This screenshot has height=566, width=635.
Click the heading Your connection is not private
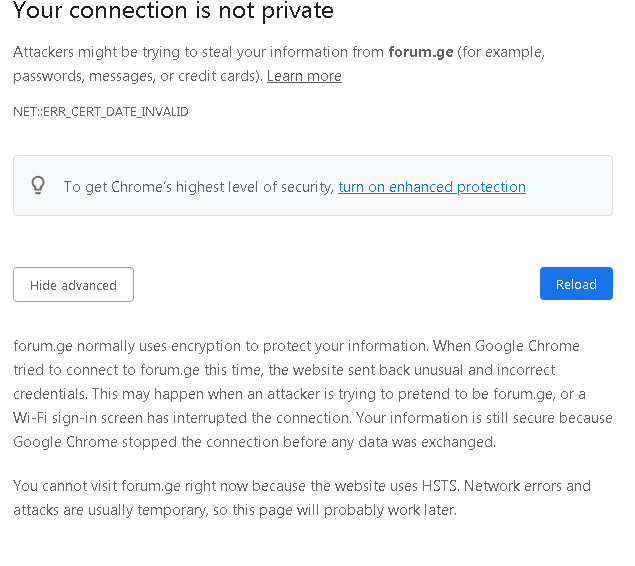173,11
